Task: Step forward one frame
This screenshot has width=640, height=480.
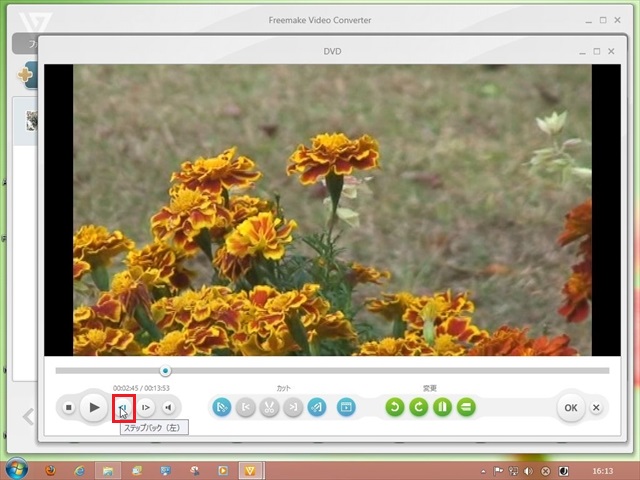Action: (x=146, y=407)
